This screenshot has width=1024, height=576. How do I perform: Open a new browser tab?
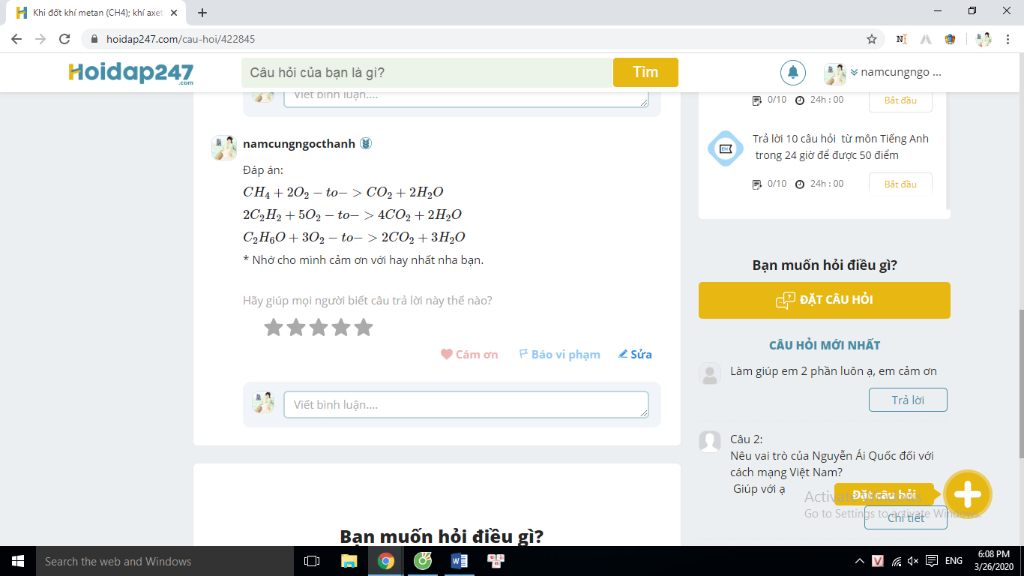coord(202,12)
